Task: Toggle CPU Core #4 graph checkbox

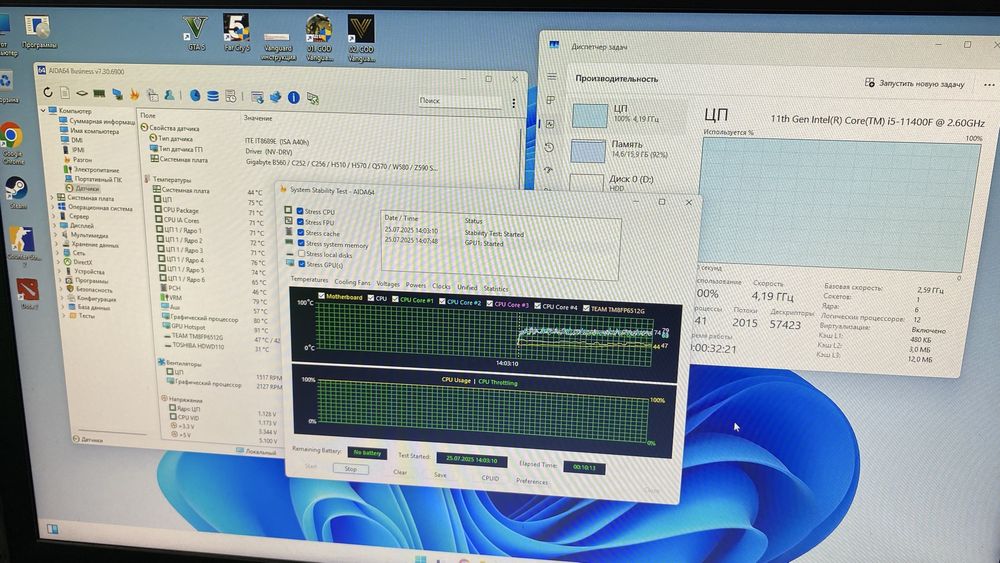Action: (538, 306)
